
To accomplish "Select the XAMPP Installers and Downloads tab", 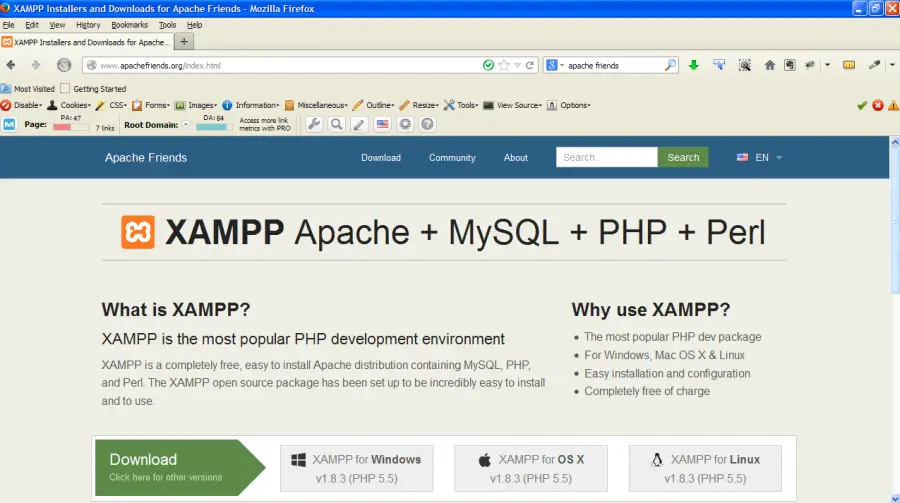I will click(86, 42).
